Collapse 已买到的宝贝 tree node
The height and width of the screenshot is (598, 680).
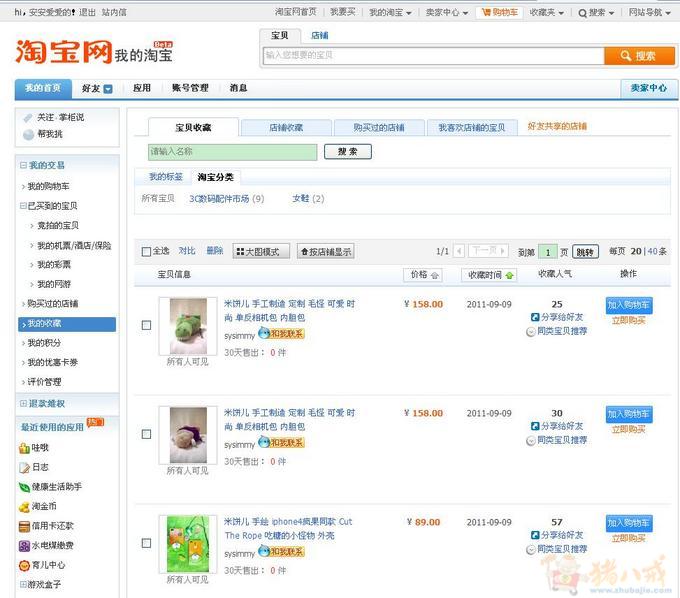(x=23, y=206)
